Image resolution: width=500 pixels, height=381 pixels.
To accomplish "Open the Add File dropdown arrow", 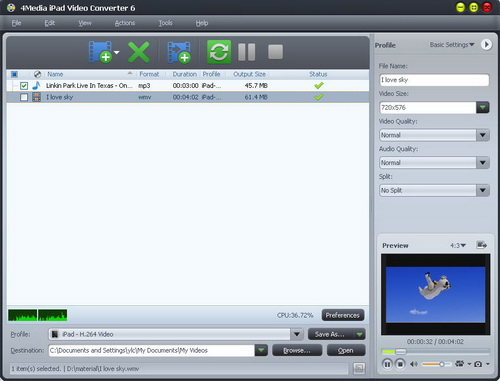I will point(117,52).
